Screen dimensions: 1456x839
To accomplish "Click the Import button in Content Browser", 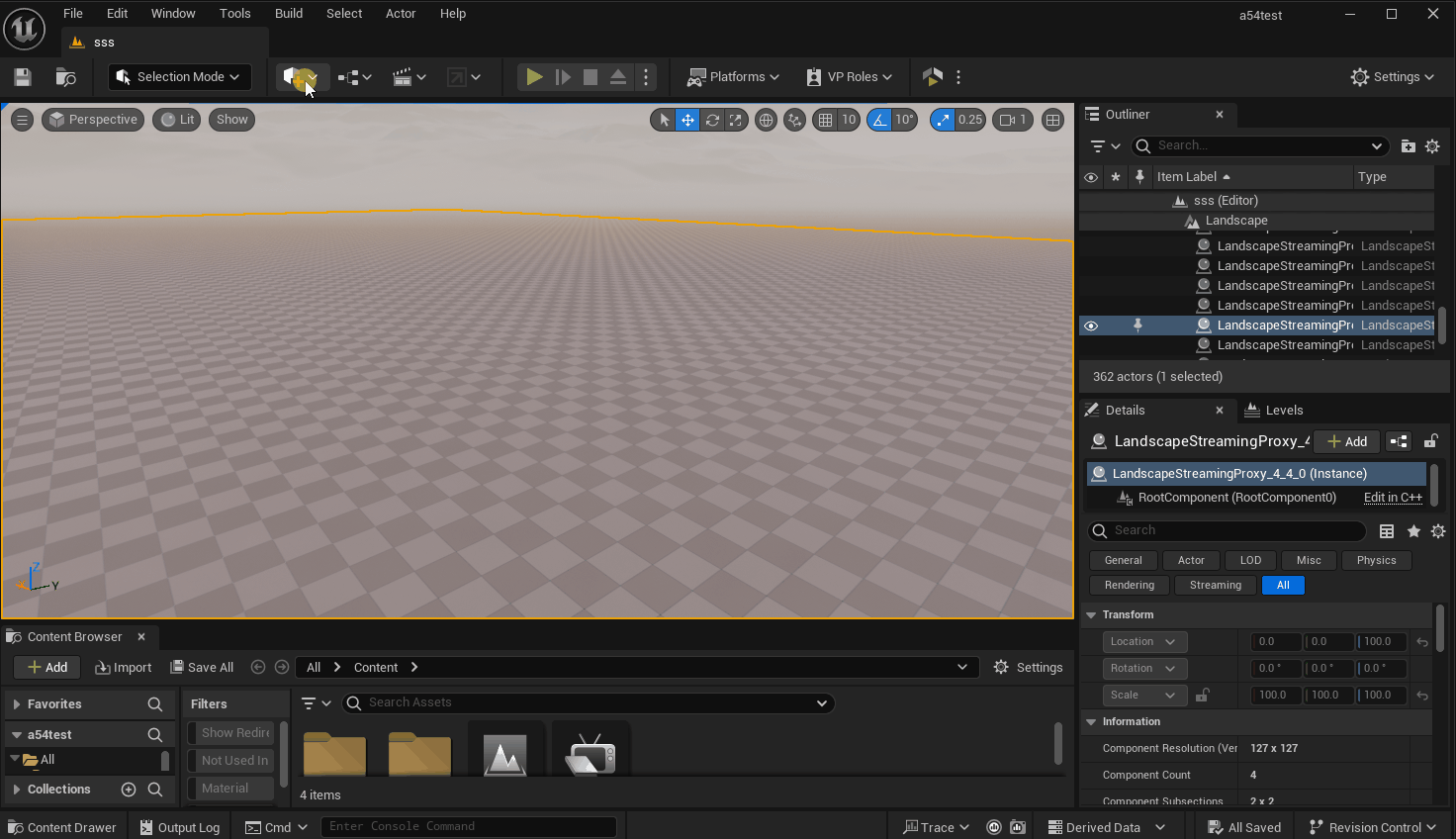I will click(124, 668).
